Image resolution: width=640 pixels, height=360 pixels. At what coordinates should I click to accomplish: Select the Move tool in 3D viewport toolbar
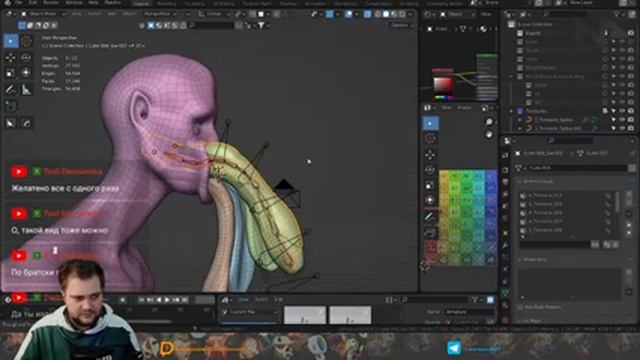coord(11,58)
